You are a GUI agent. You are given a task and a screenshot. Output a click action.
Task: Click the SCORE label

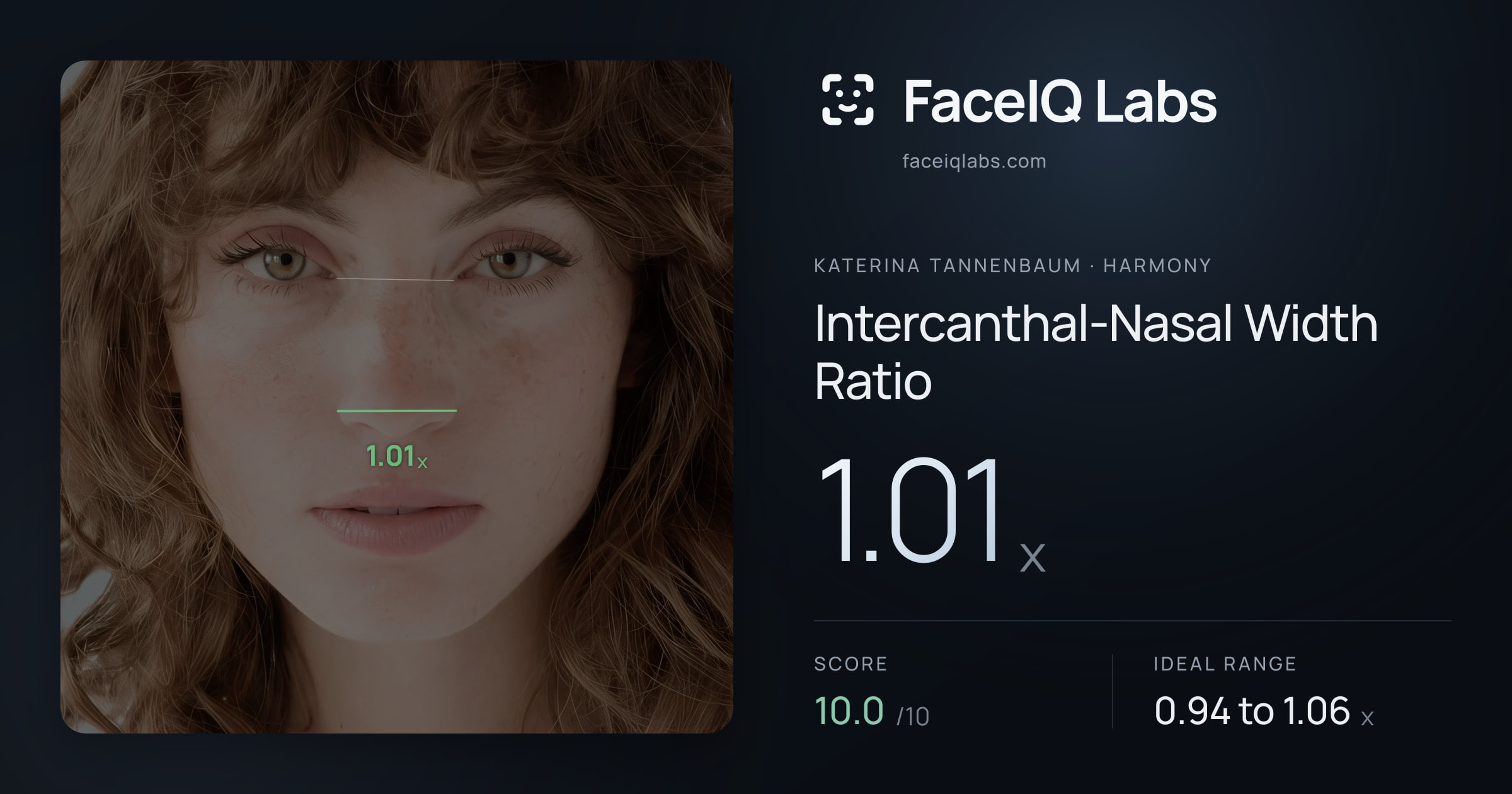coord(850,664)
